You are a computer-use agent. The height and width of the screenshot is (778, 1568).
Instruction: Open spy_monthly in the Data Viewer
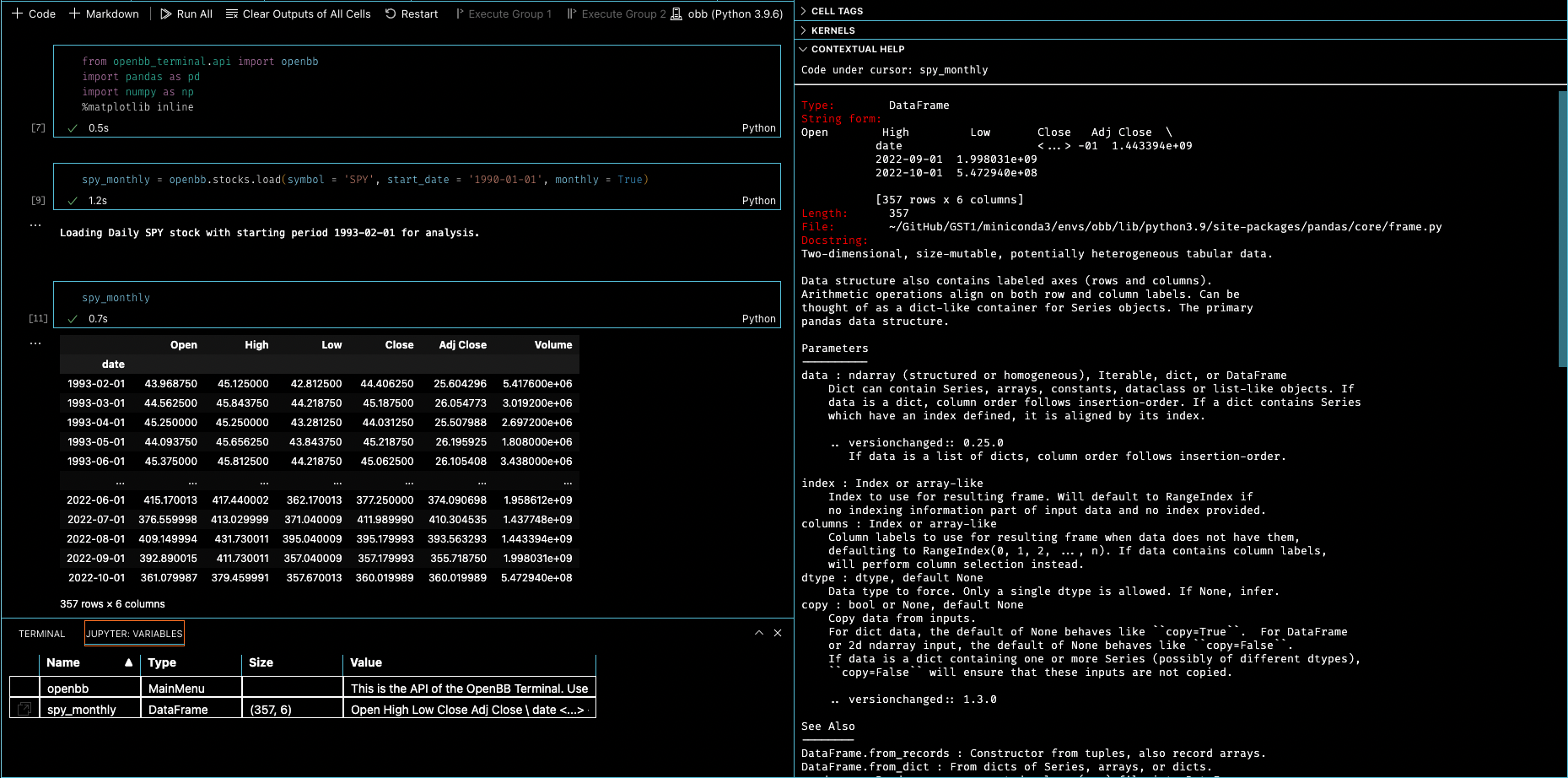tap(24, 709)
